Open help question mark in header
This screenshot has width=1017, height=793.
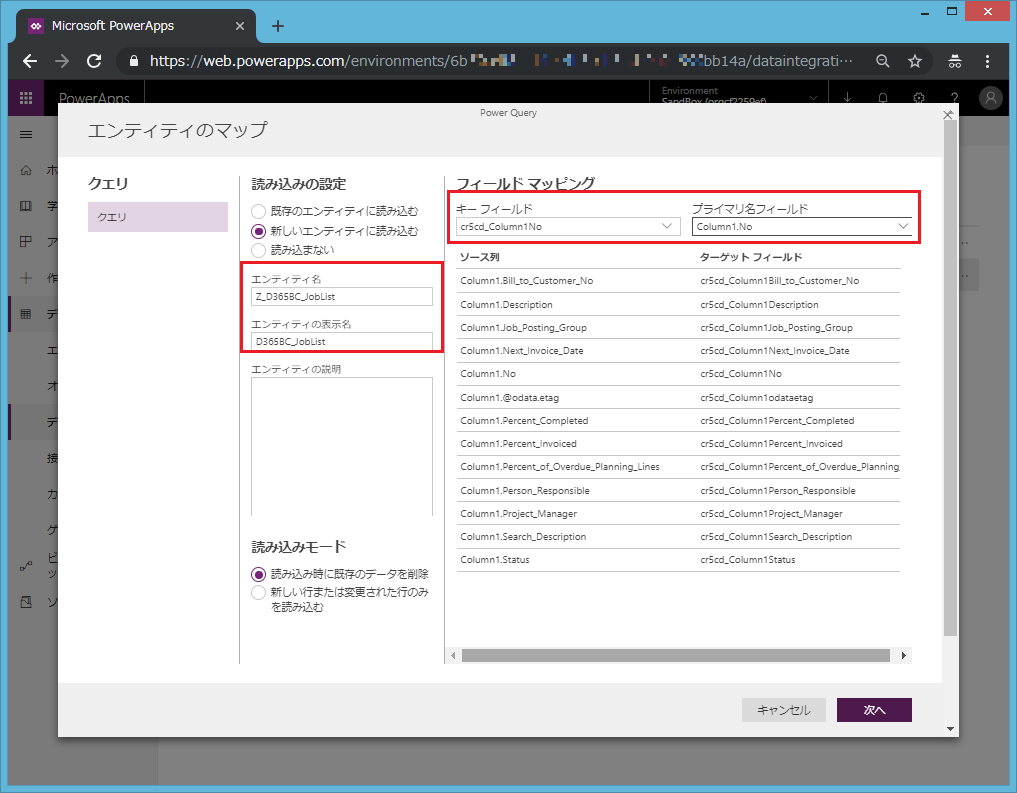pos(954,97)
